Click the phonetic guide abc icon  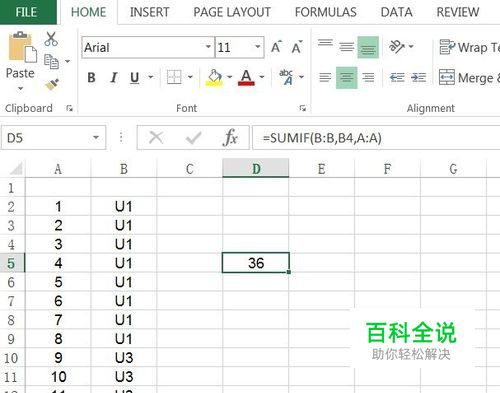[x=286, y=77]
